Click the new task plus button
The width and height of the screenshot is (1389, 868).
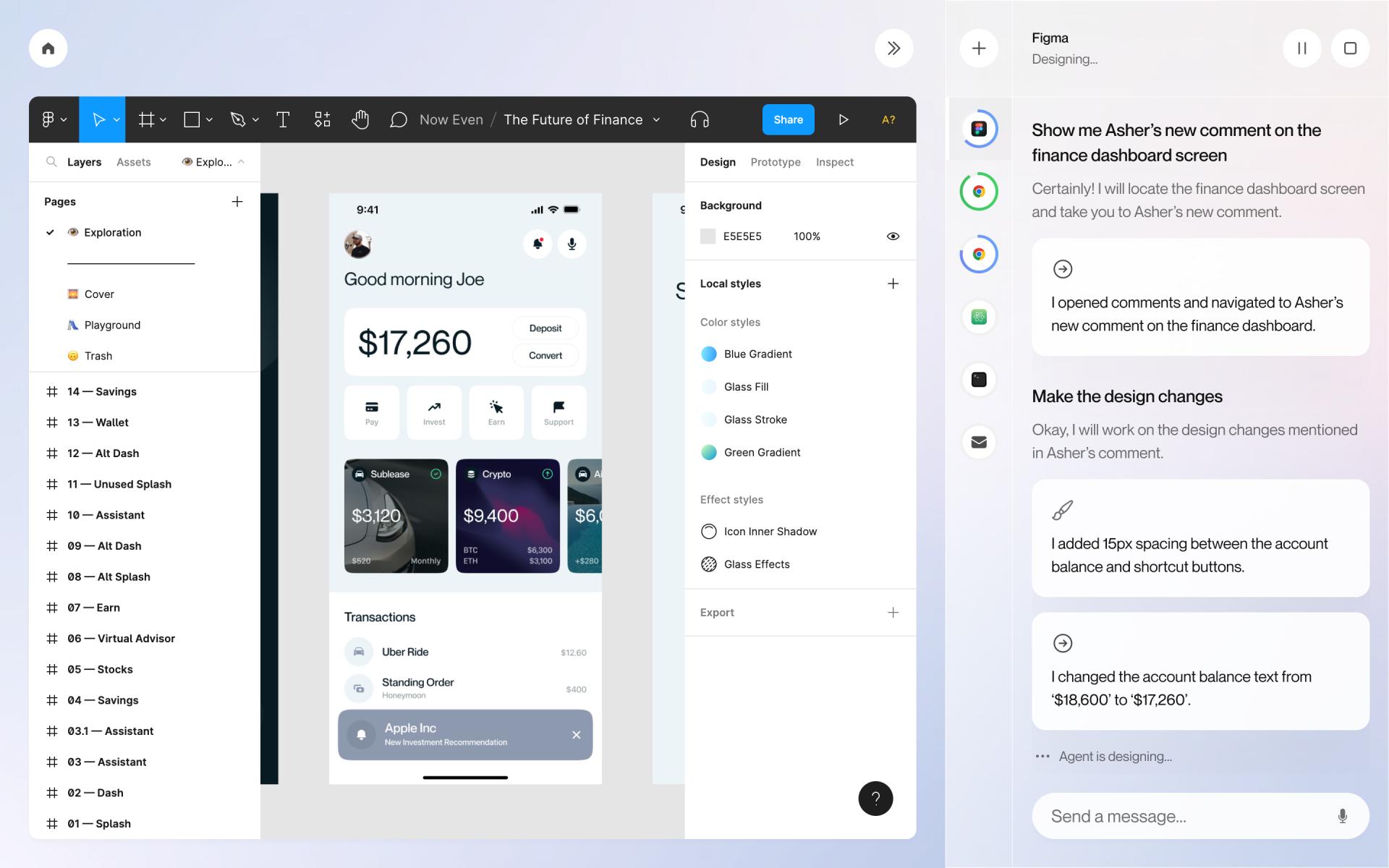tap(979, 48)
